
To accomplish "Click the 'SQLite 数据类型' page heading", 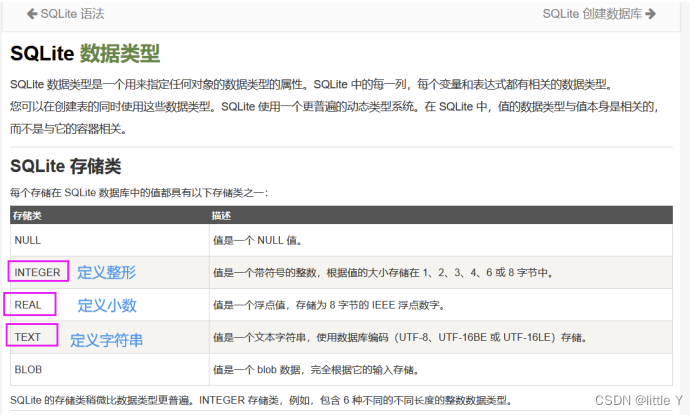I will point(85,53).
